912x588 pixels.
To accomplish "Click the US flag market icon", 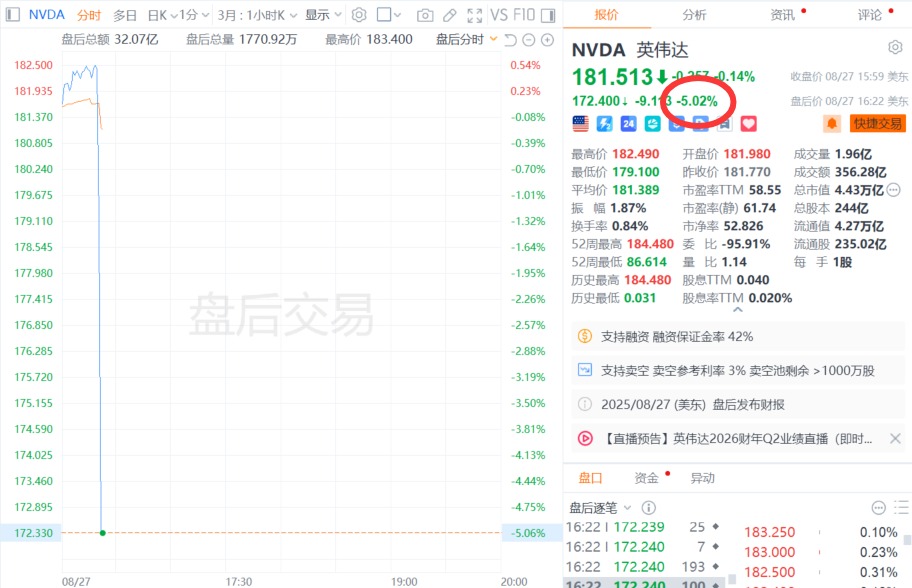I will coord(580,123).
